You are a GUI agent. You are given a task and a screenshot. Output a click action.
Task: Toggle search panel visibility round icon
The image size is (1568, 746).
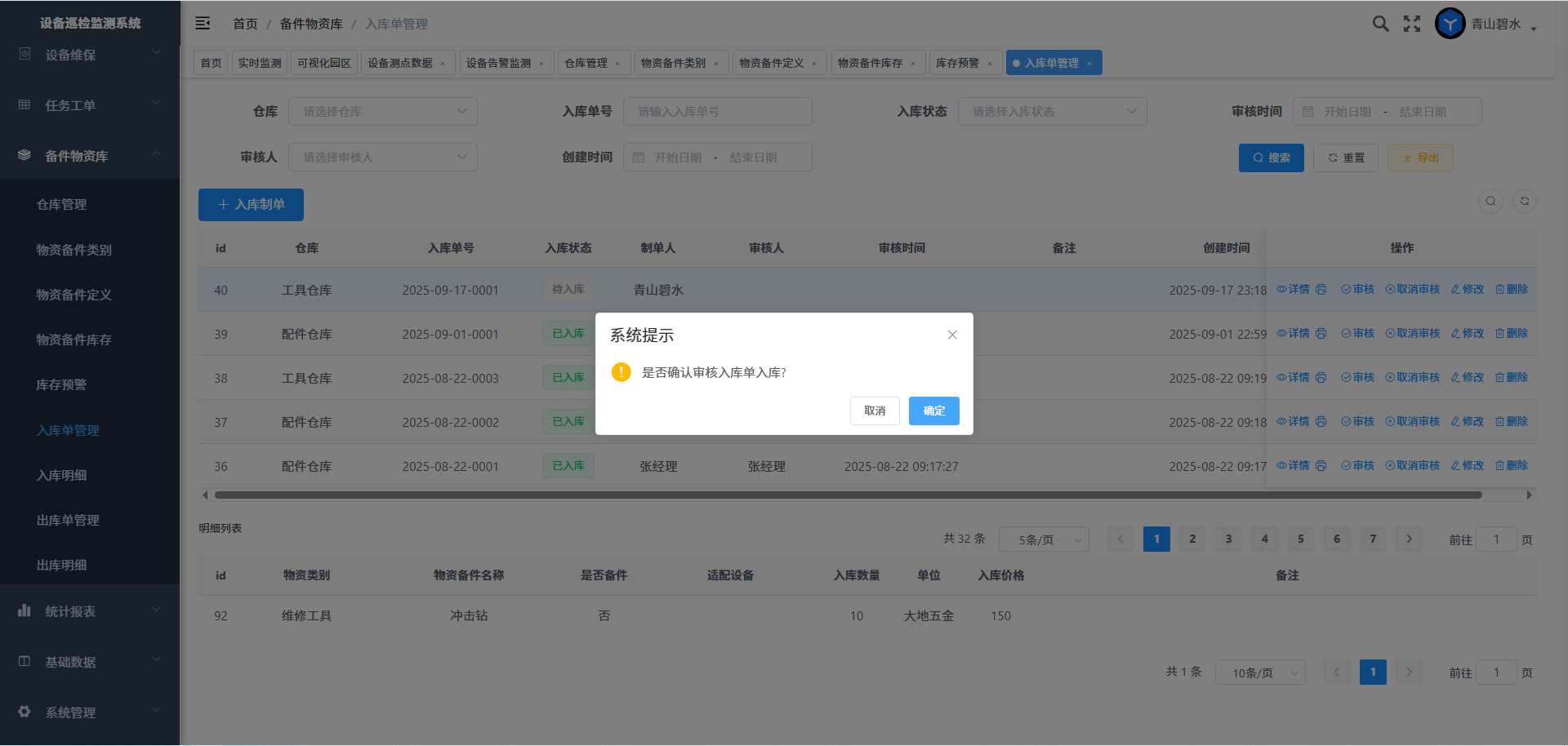[1490, 202]
